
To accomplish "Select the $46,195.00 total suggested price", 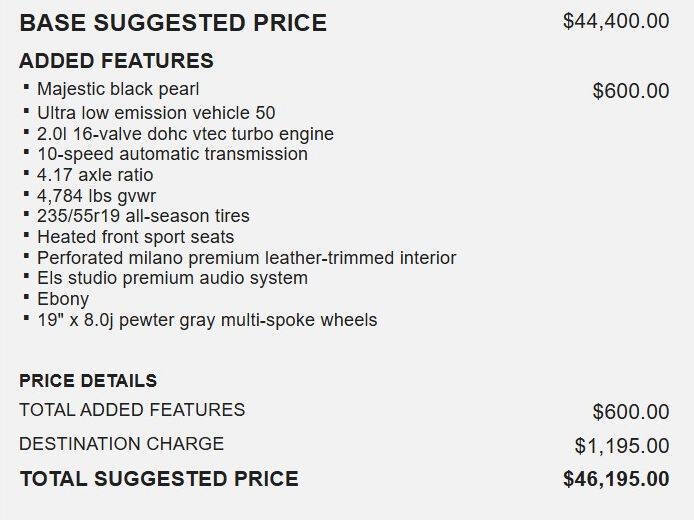I will tap(616, 479).
